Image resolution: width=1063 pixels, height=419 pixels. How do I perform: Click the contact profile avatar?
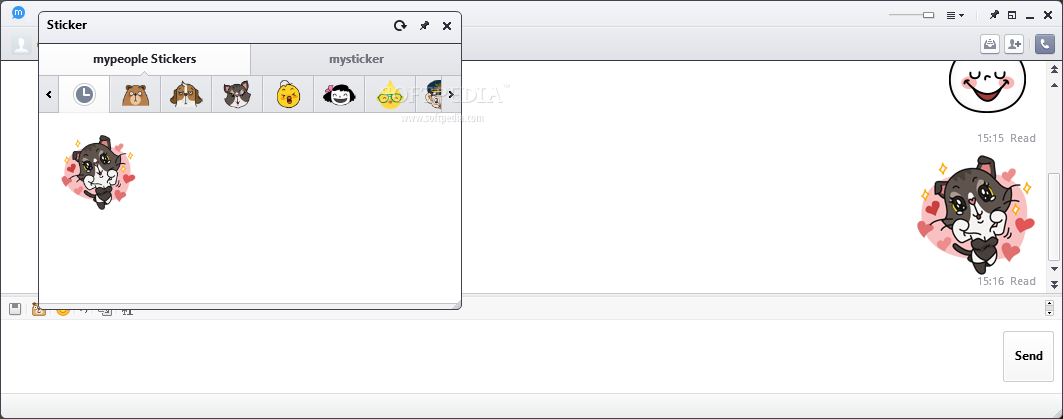(22, 45)
